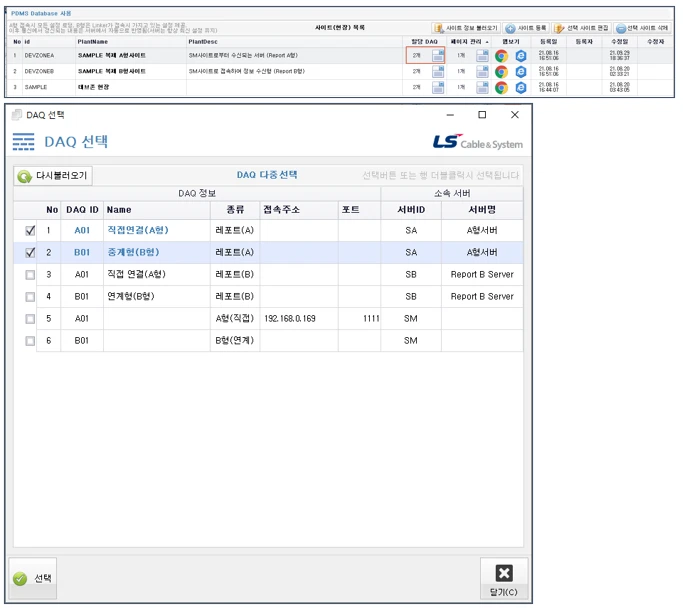The width and height of the screenshot is (683, 613).
Task: Click PlantName column header
Action: point(130,42)
